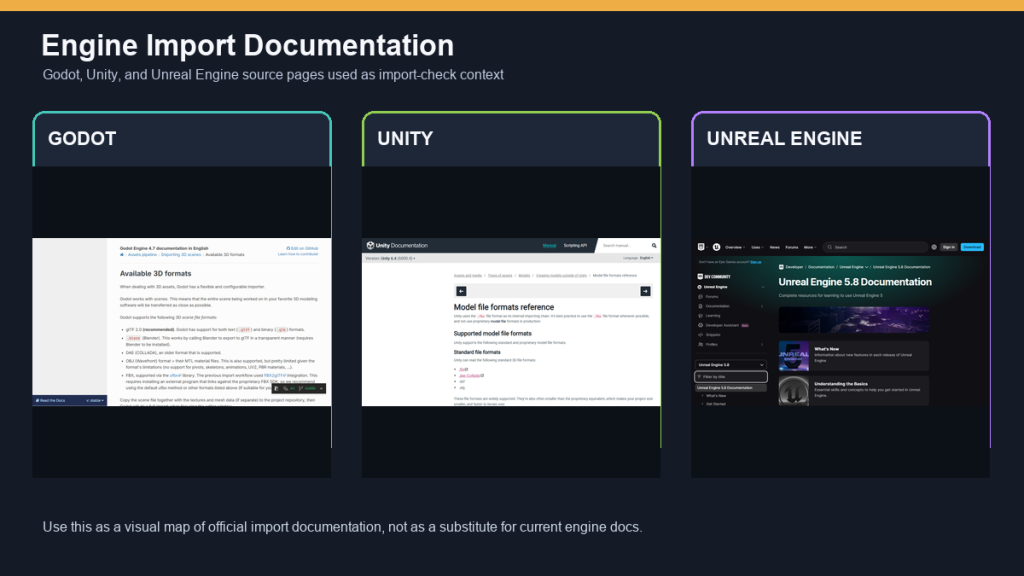Click the Sign in button in Unreal header
Screen dimensions: 1024x576
pos(948,247)
